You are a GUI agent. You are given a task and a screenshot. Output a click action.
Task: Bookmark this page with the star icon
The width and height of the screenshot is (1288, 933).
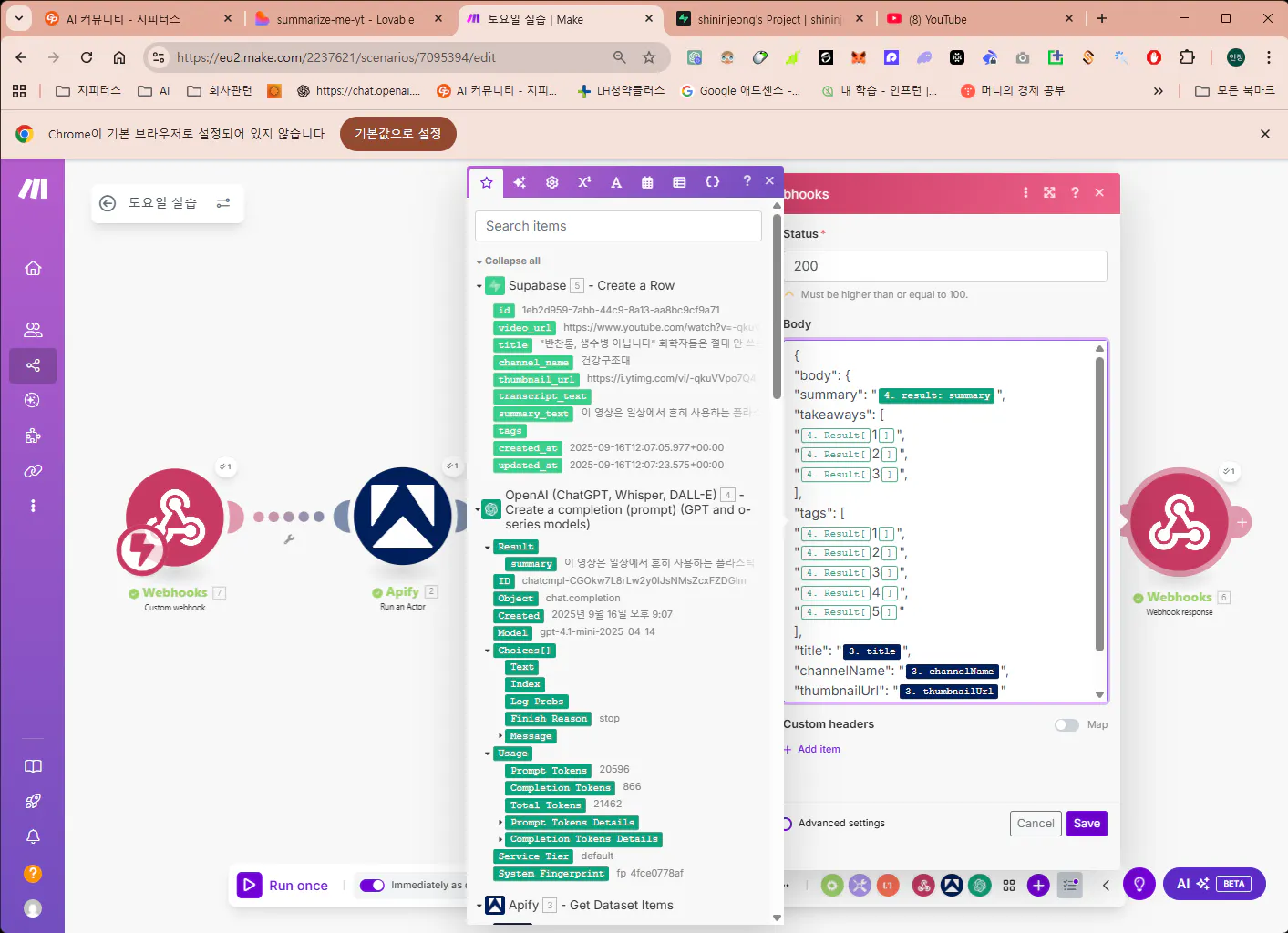[649, 57]
